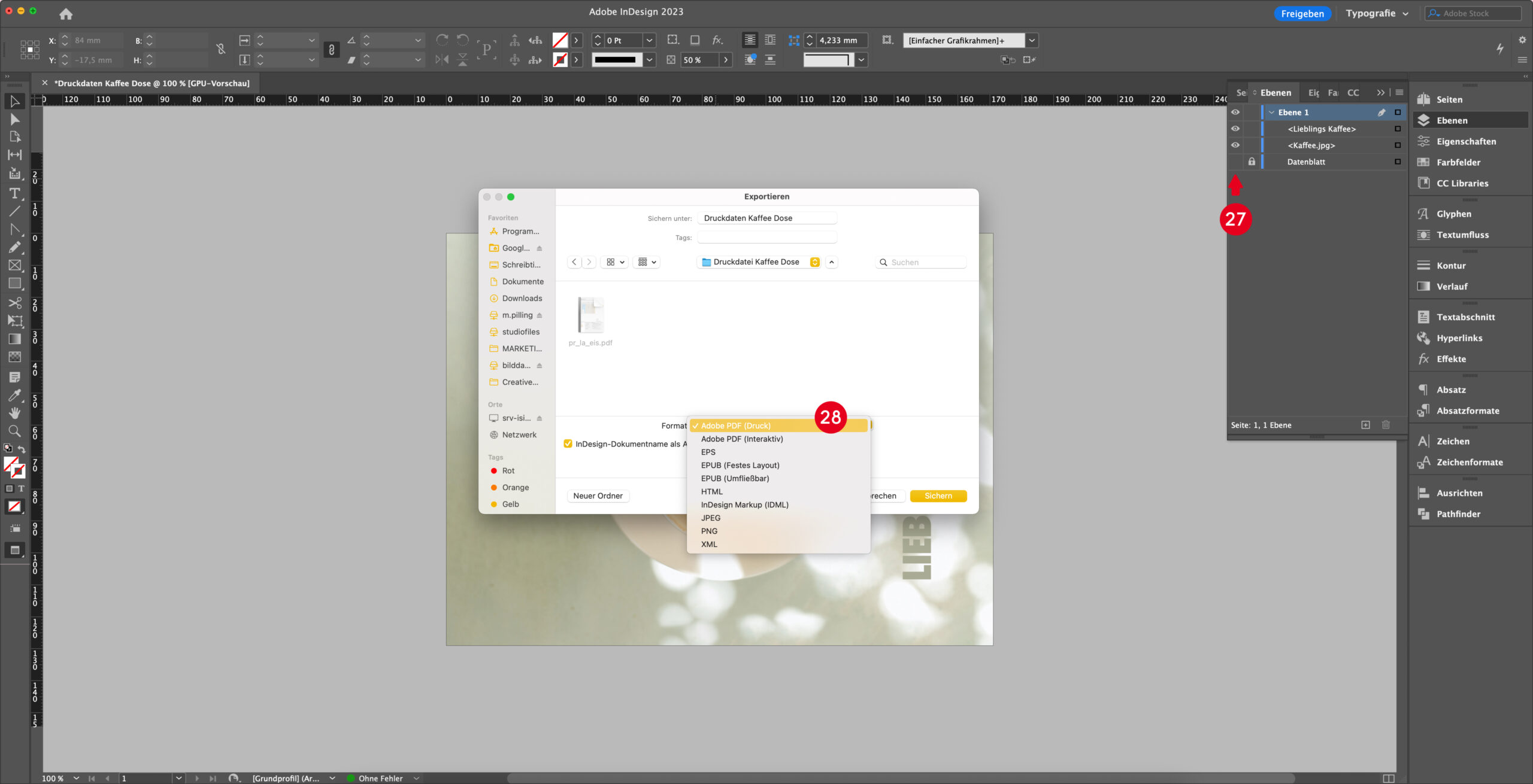Collapse the Ebene 1 layer group
Image resolution: width=1533 pixels, height=784 pixels.
pos(1270,112)
